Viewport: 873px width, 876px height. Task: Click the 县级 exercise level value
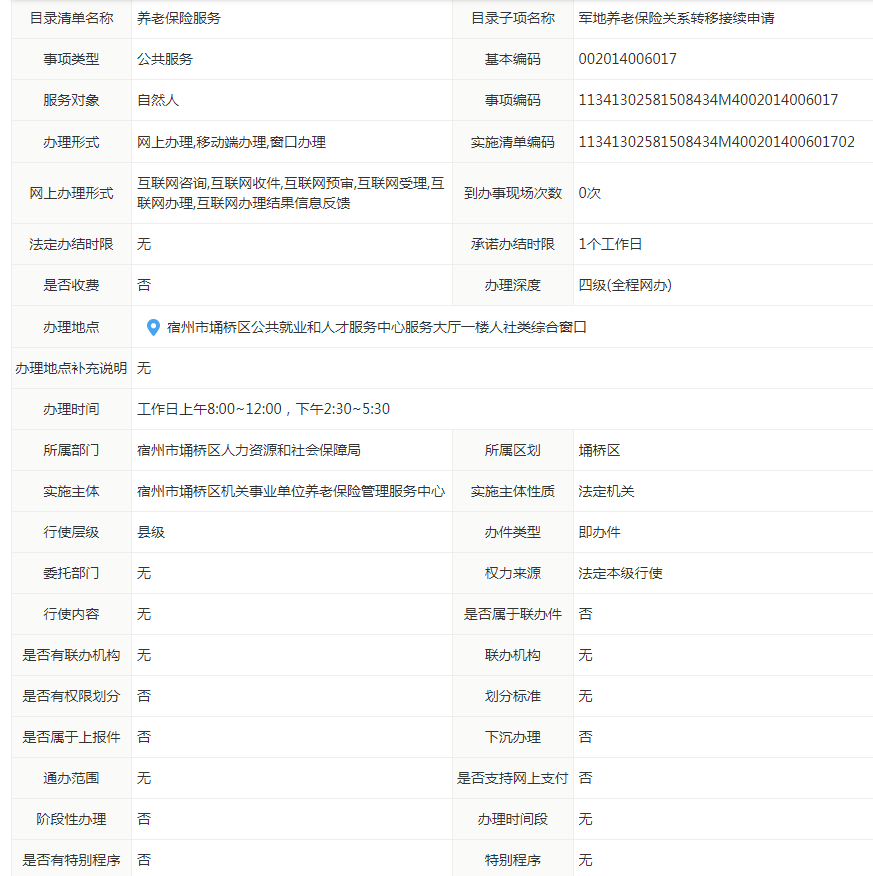pos(151,532)
